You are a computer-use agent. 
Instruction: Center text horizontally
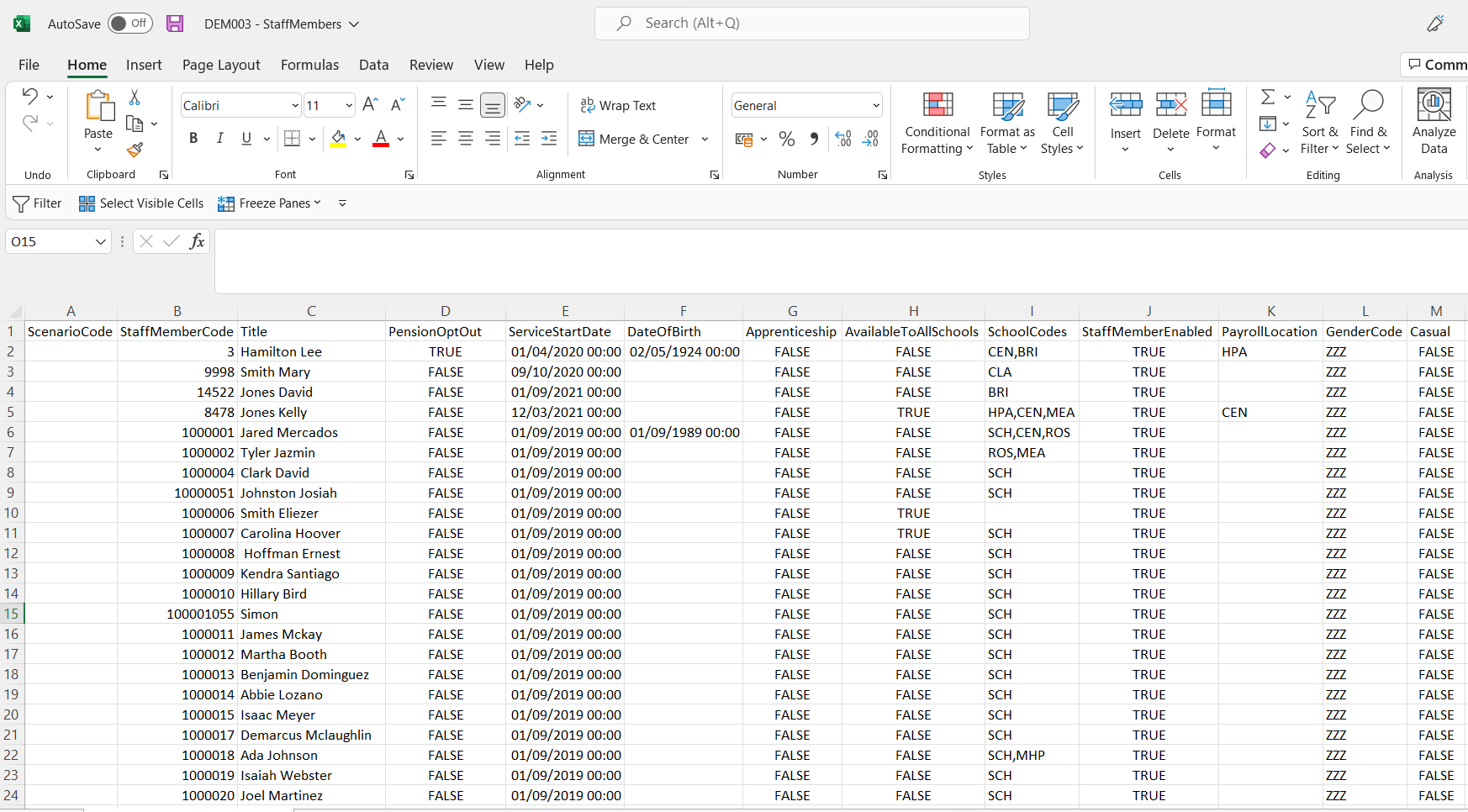pos(466,139)
